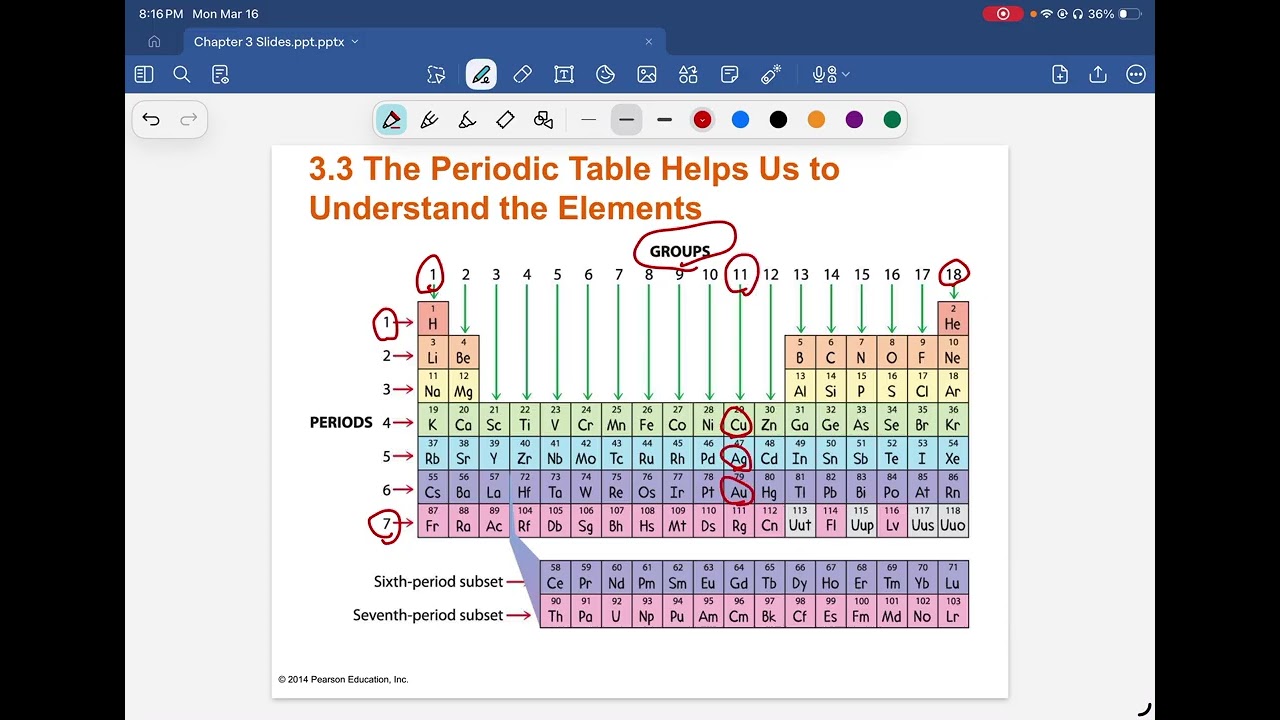Tap the slide title heading text
The image size is (1280, 720).
[574, 188]
